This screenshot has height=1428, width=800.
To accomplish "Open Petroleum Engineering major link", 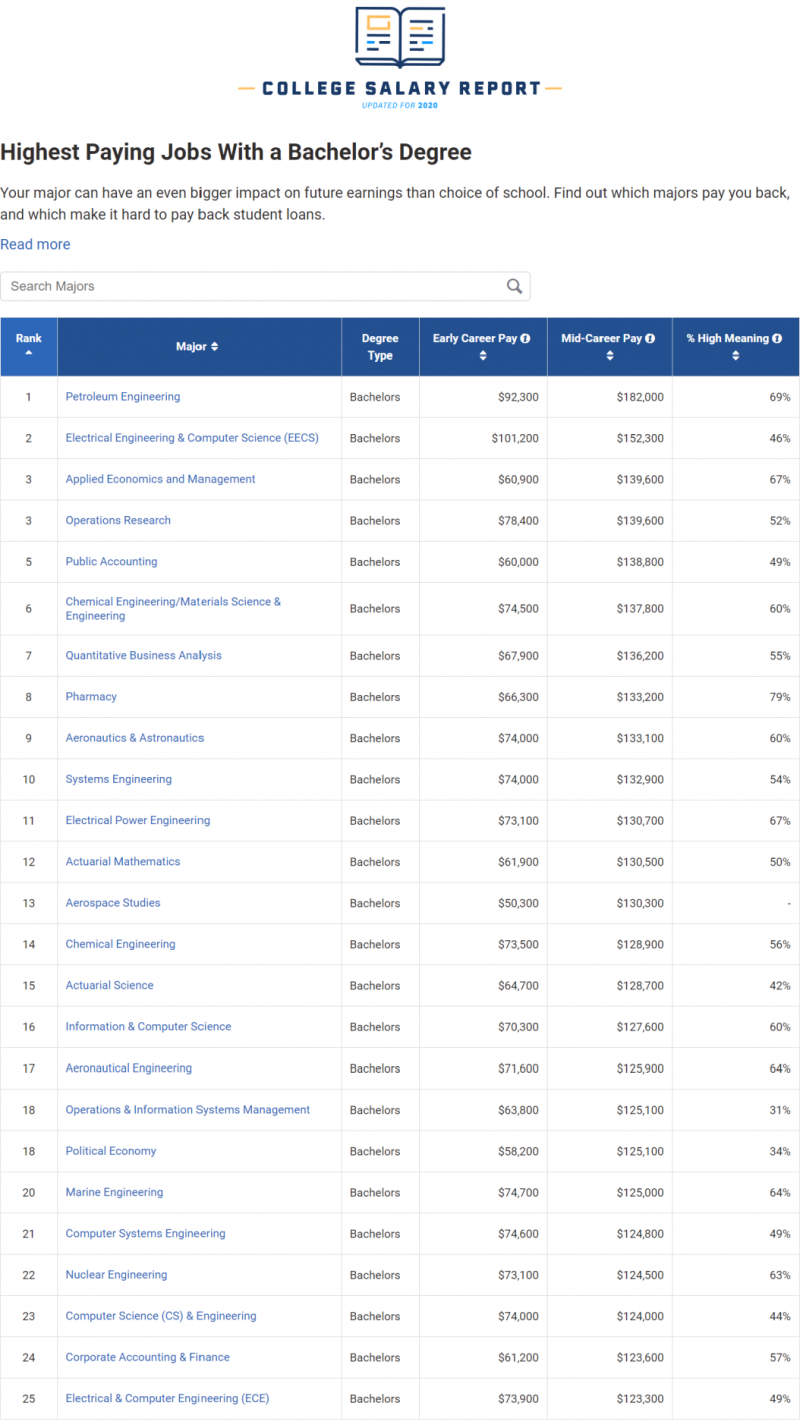I will coord(123,397).
